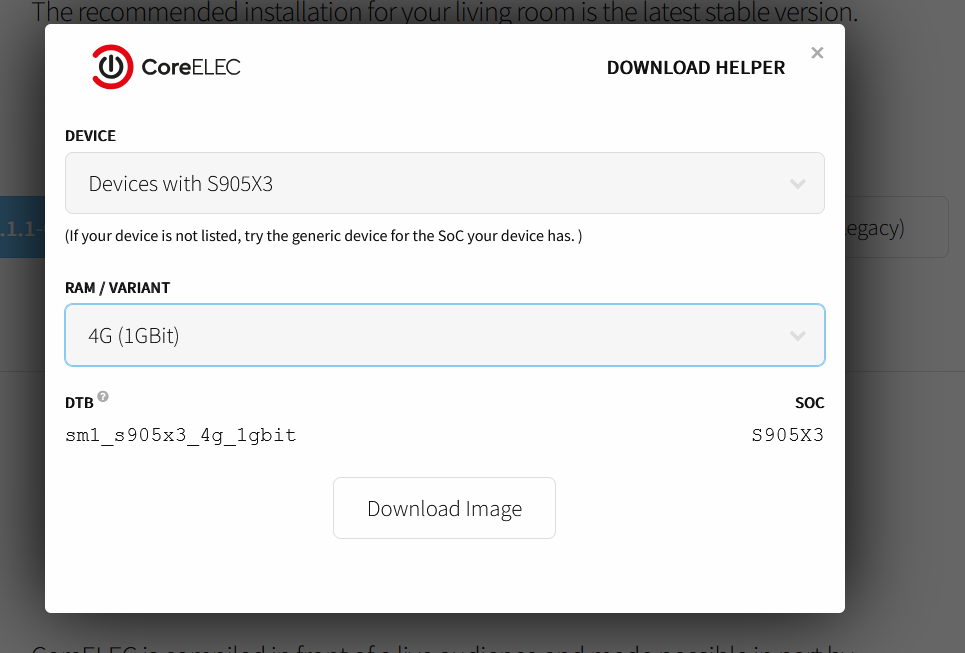Screen dimensions: 965x653
Task: Click the DTB help question mark icon
Action: pyautogui.click(x=103, y=396)
